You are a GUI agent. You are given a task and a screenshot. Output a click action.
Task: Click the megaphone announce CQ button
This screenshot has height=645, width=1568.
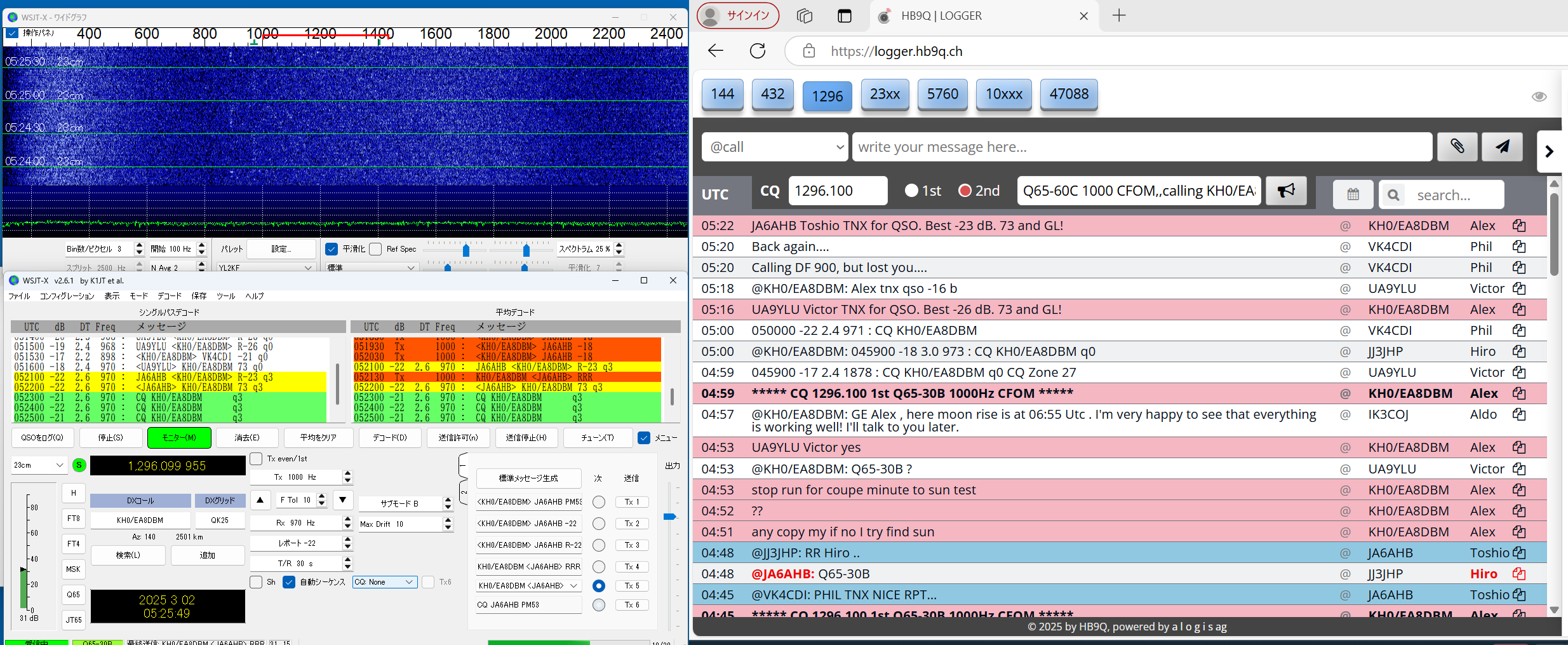[x=1286, y=191]
